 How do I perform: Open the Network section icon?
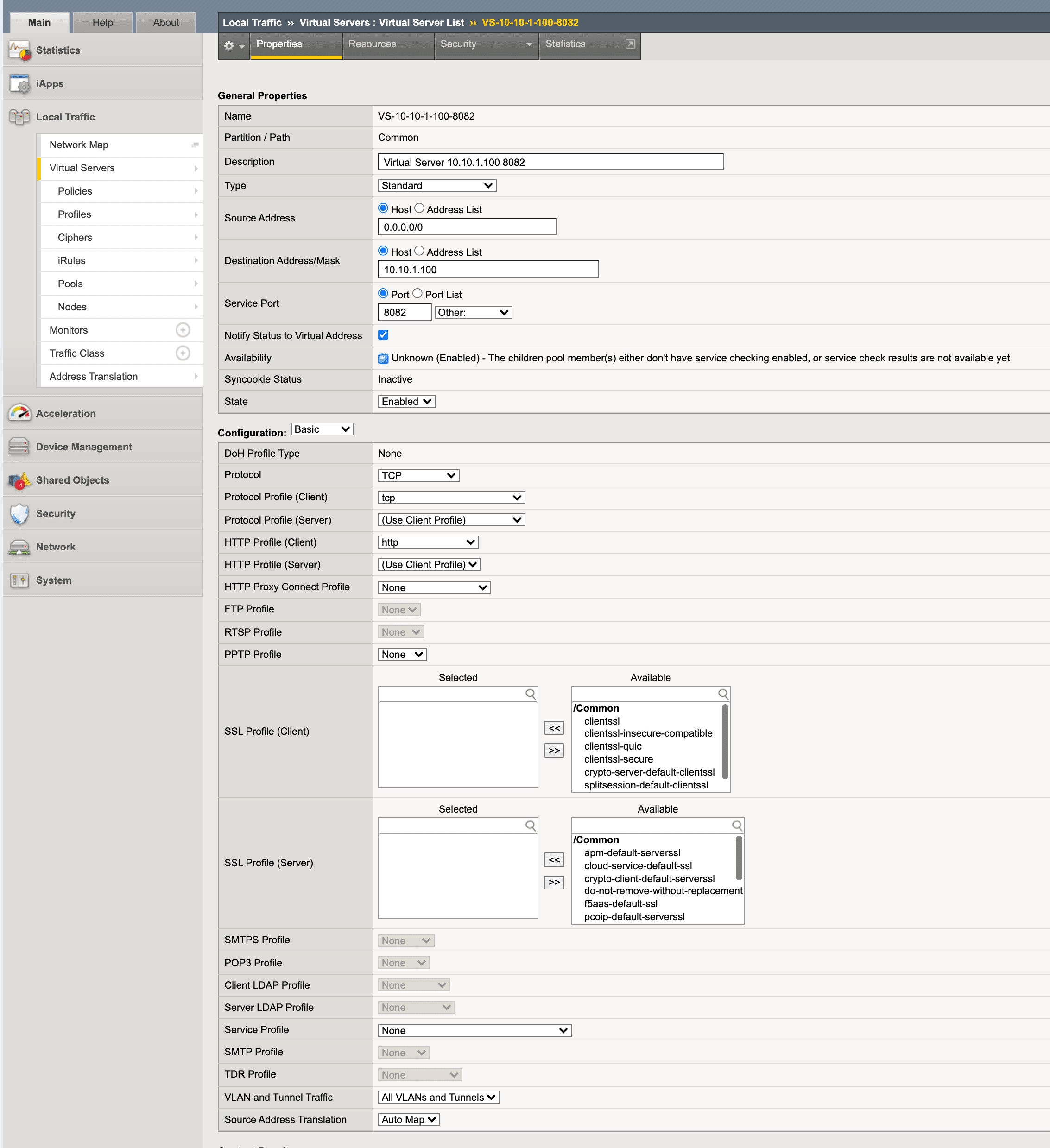pyautogui.click(x=19, y=547)
